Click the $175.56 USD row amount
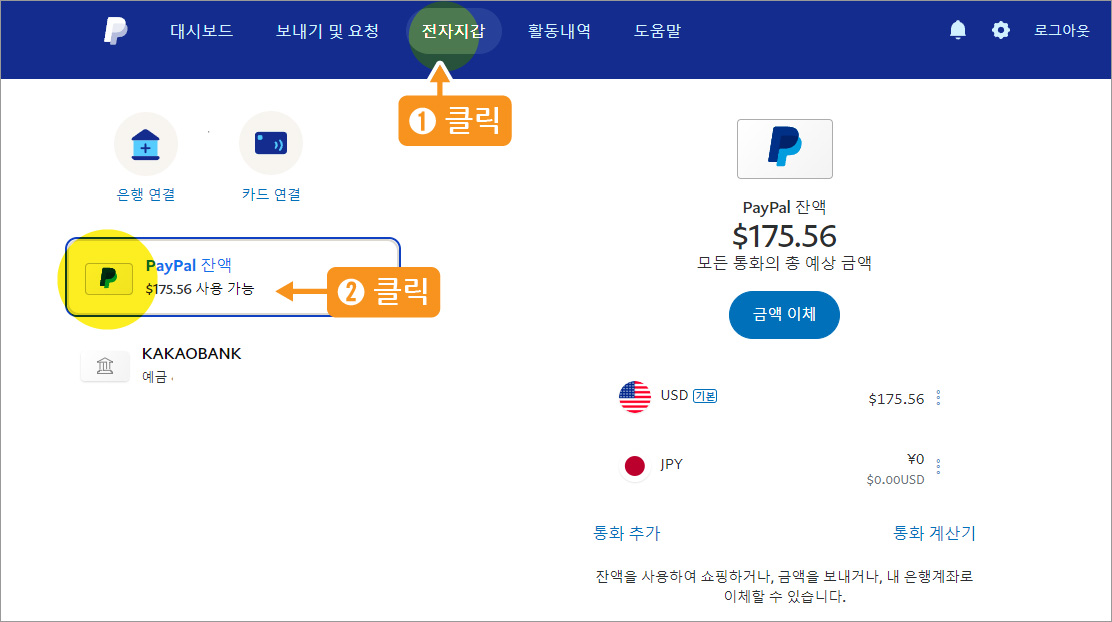This screenshot has height=622, width=1112. coord(896,399)
